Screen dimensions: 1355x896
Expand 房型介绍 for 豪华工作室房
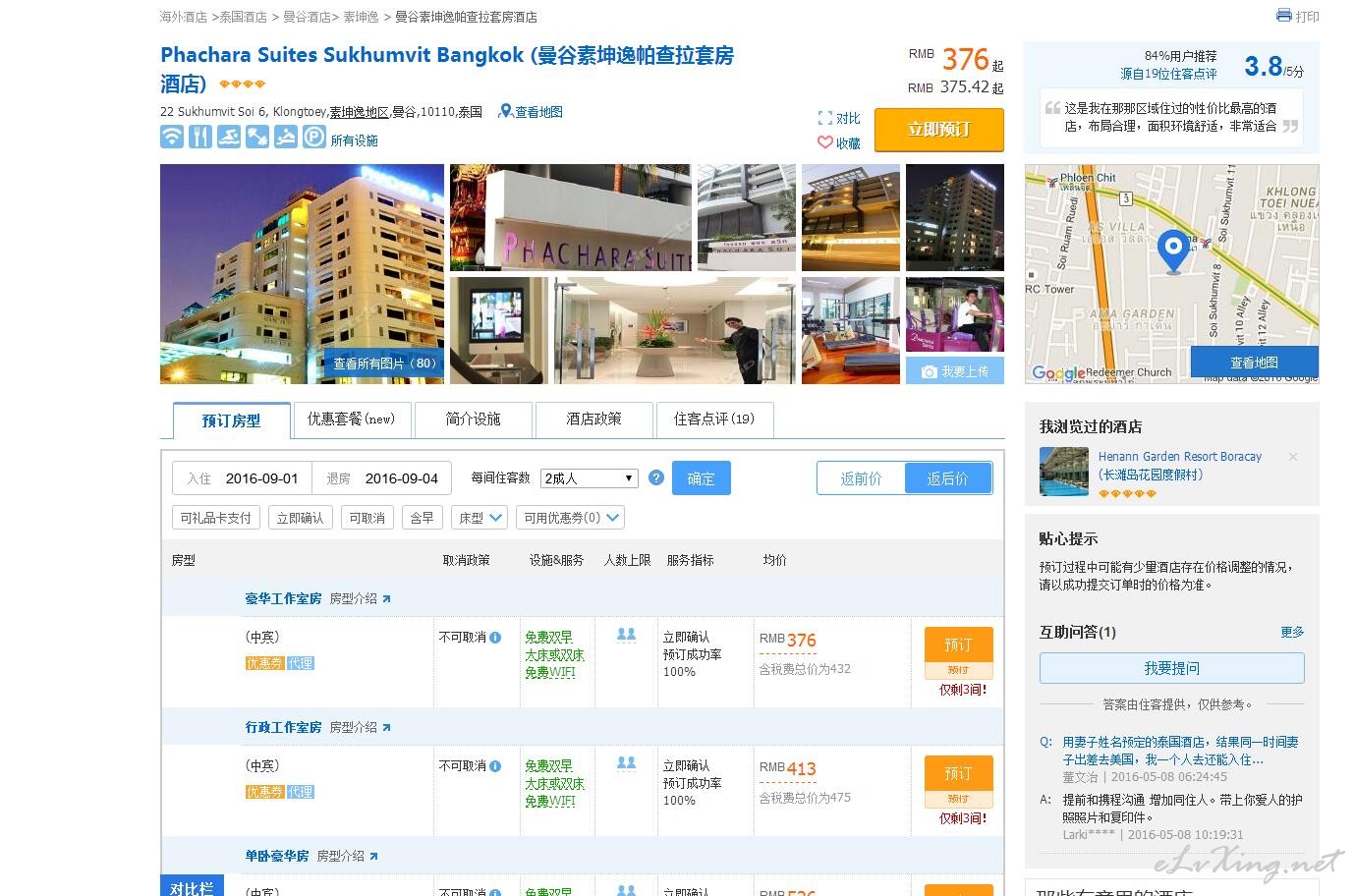tap(360, 598)
